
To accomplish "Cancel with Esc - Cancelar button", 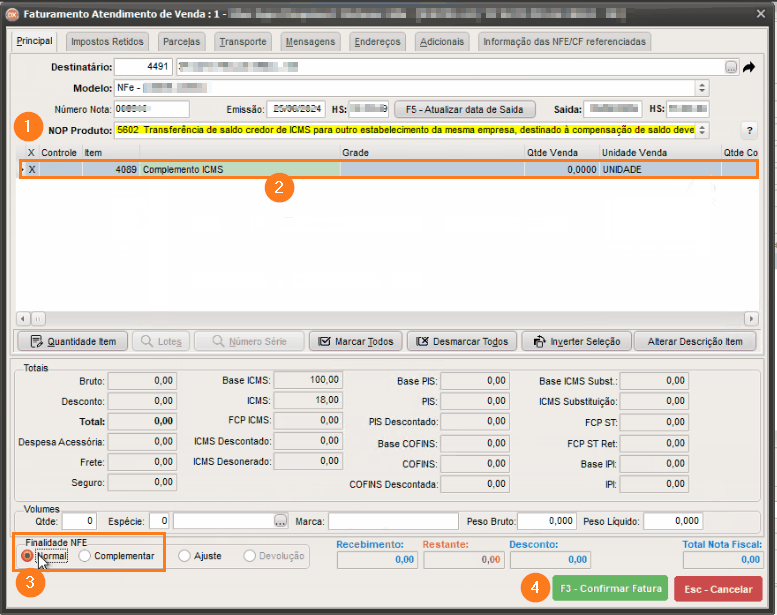I will coord(719,589).
